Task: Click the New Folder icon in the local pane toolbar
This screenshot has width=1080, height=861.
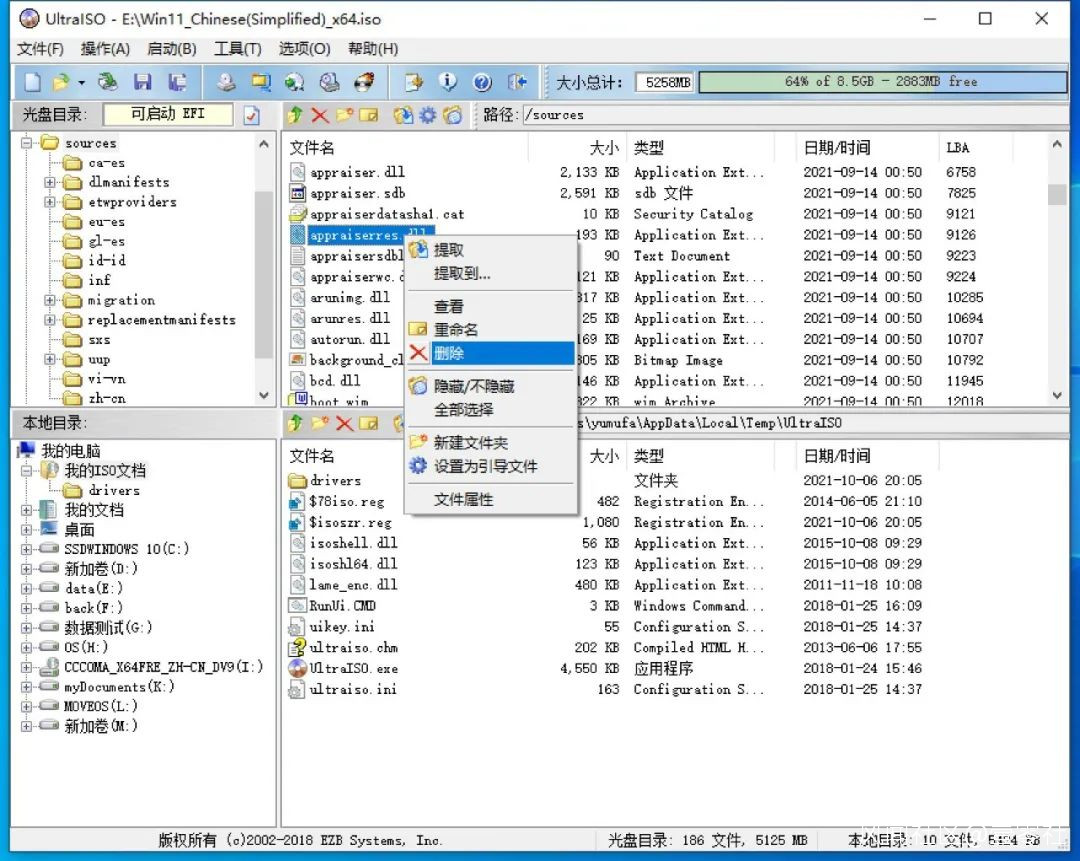Action: pyautogui.click(x=320, y=423)
